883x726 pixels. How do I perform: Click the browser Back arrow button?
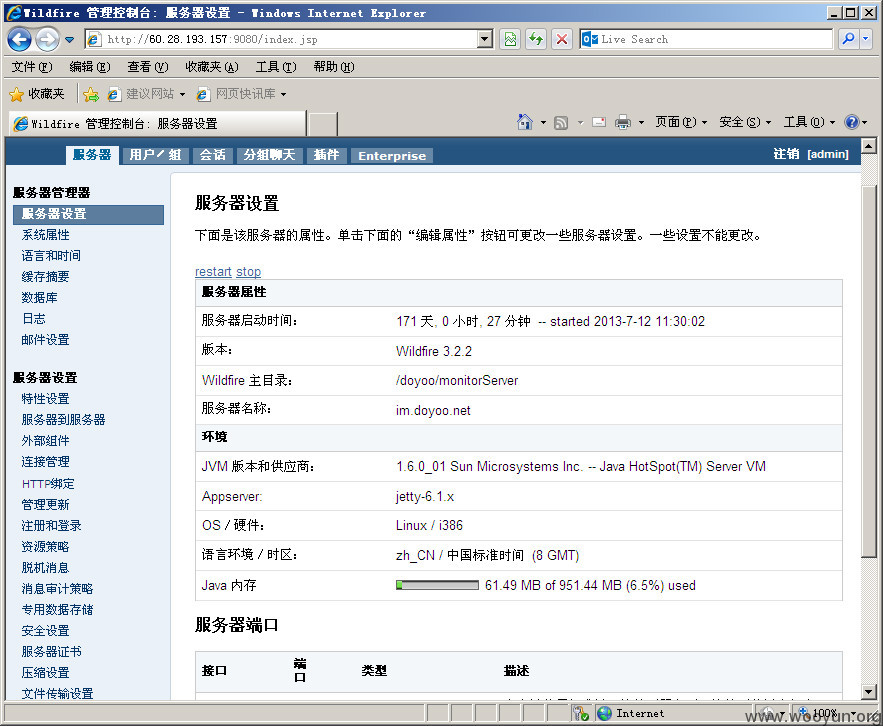[19, 39]
